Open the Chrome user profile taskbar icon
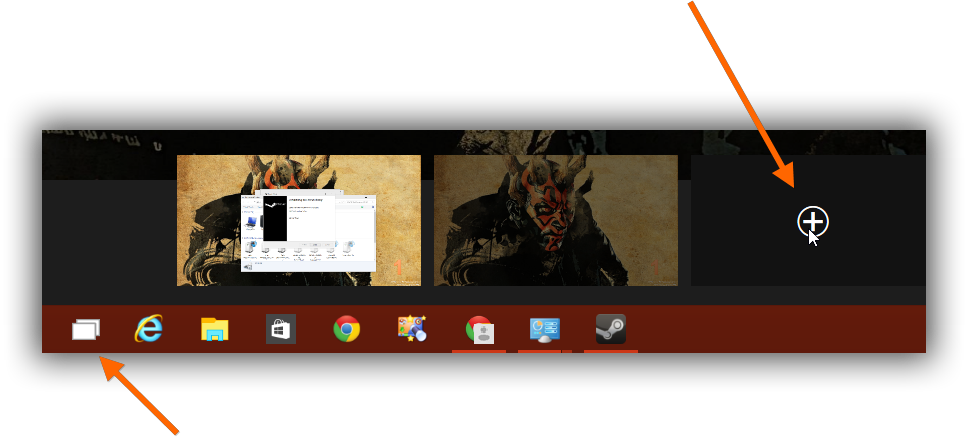 (x=480, y=329)
